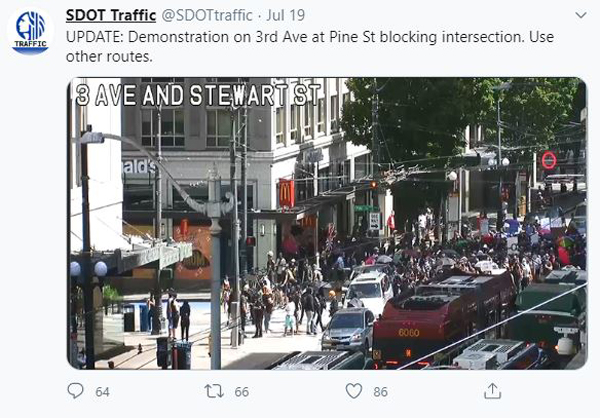This screenshot has width=600, height=418.
Task: Click the silver car behind the red bus
Action: (348, 329)
